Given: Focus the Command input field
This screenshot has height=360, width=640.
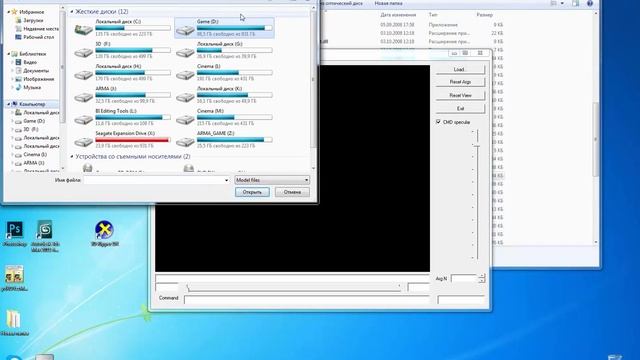Looking at the screenshot, I should click(307, 300).
